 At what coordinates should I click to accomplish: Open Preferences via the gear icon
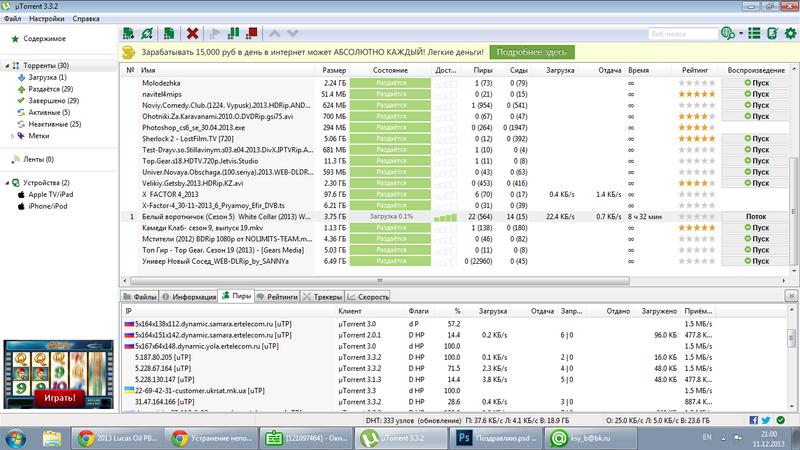click(790, 34)
